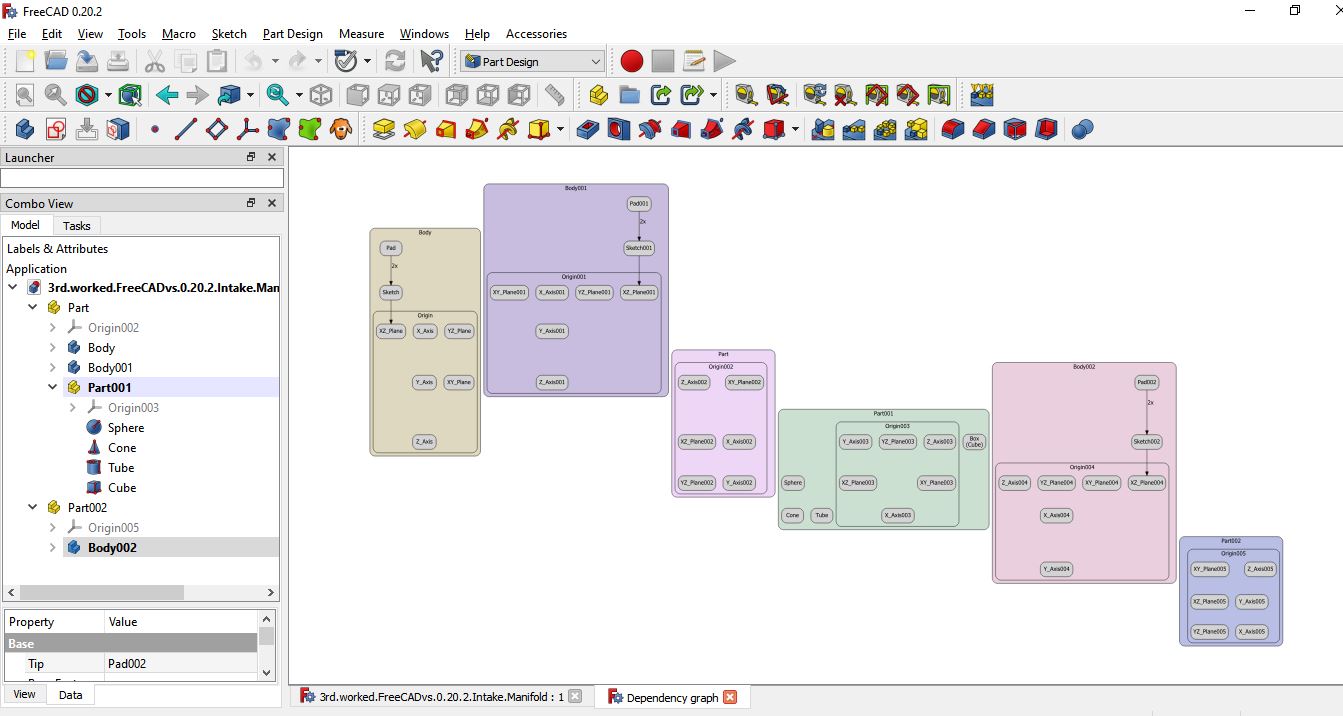Click the horizontal scrollbar below the model tree
Image resolution: width=1343 pixels, height=716 pixels.
click(100, 592)
